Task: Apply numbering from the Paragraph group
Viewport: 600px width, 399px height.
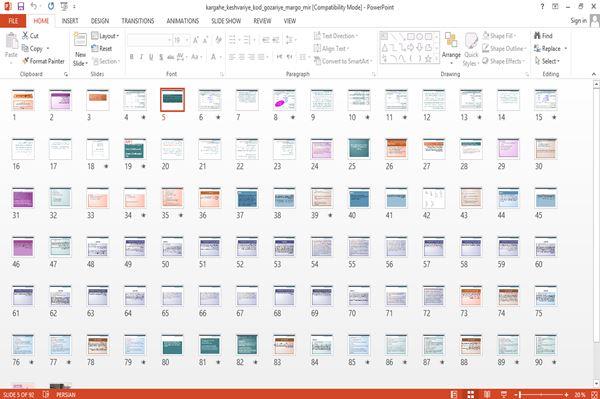Action: point(246,40)
